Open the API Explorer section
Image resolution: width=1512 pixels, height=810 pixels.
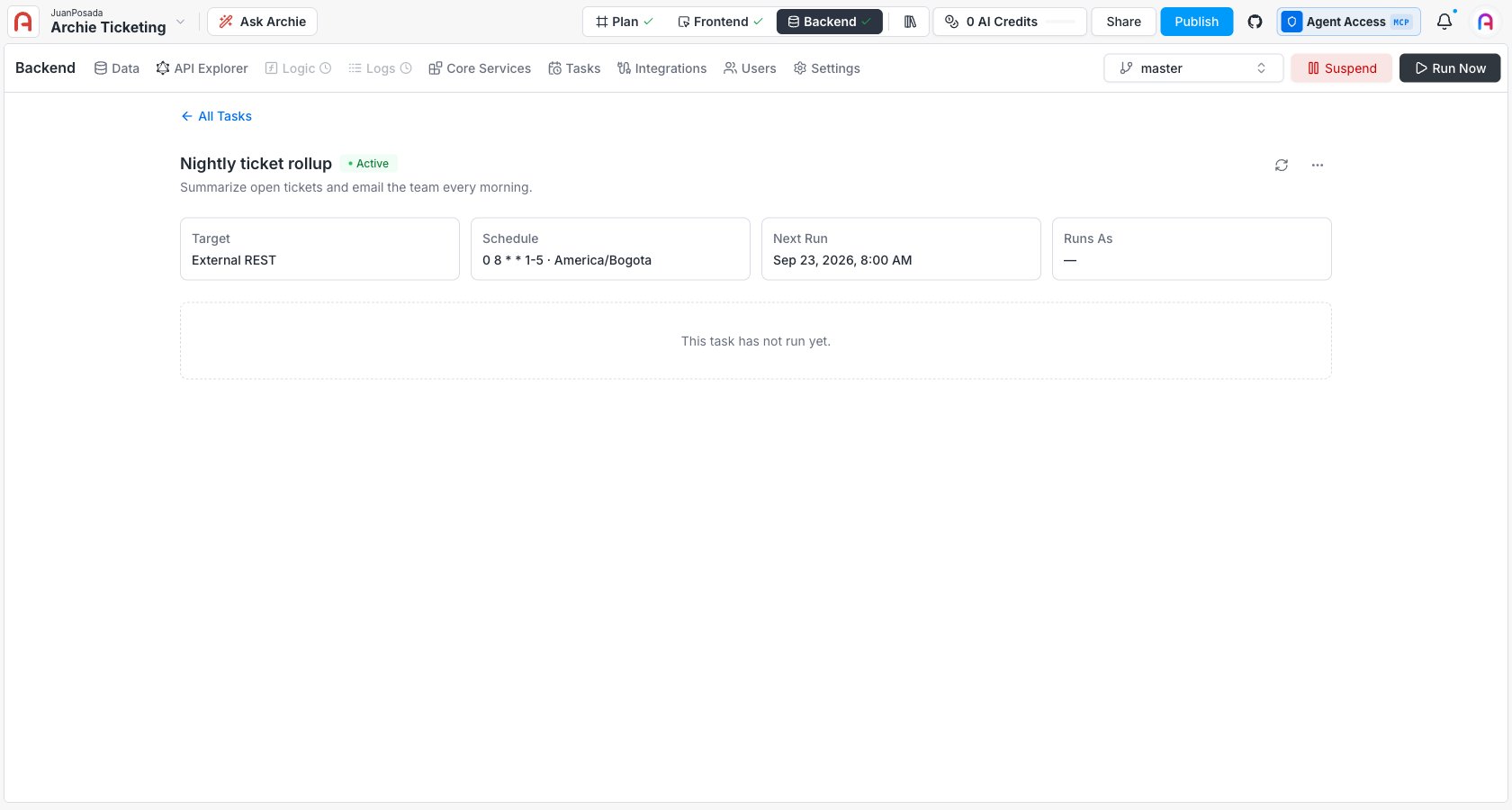202,68
